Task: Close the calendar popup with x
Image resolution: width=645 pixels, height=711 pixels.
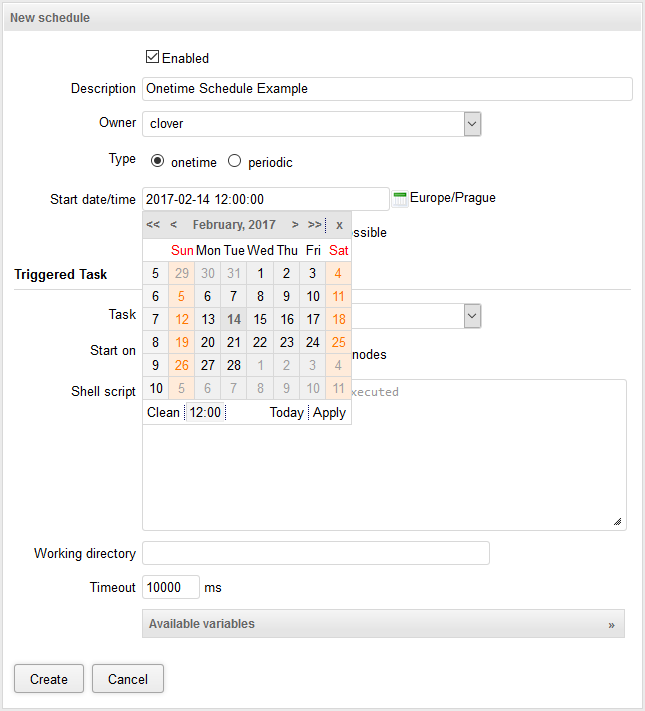Action: [339, 225]
